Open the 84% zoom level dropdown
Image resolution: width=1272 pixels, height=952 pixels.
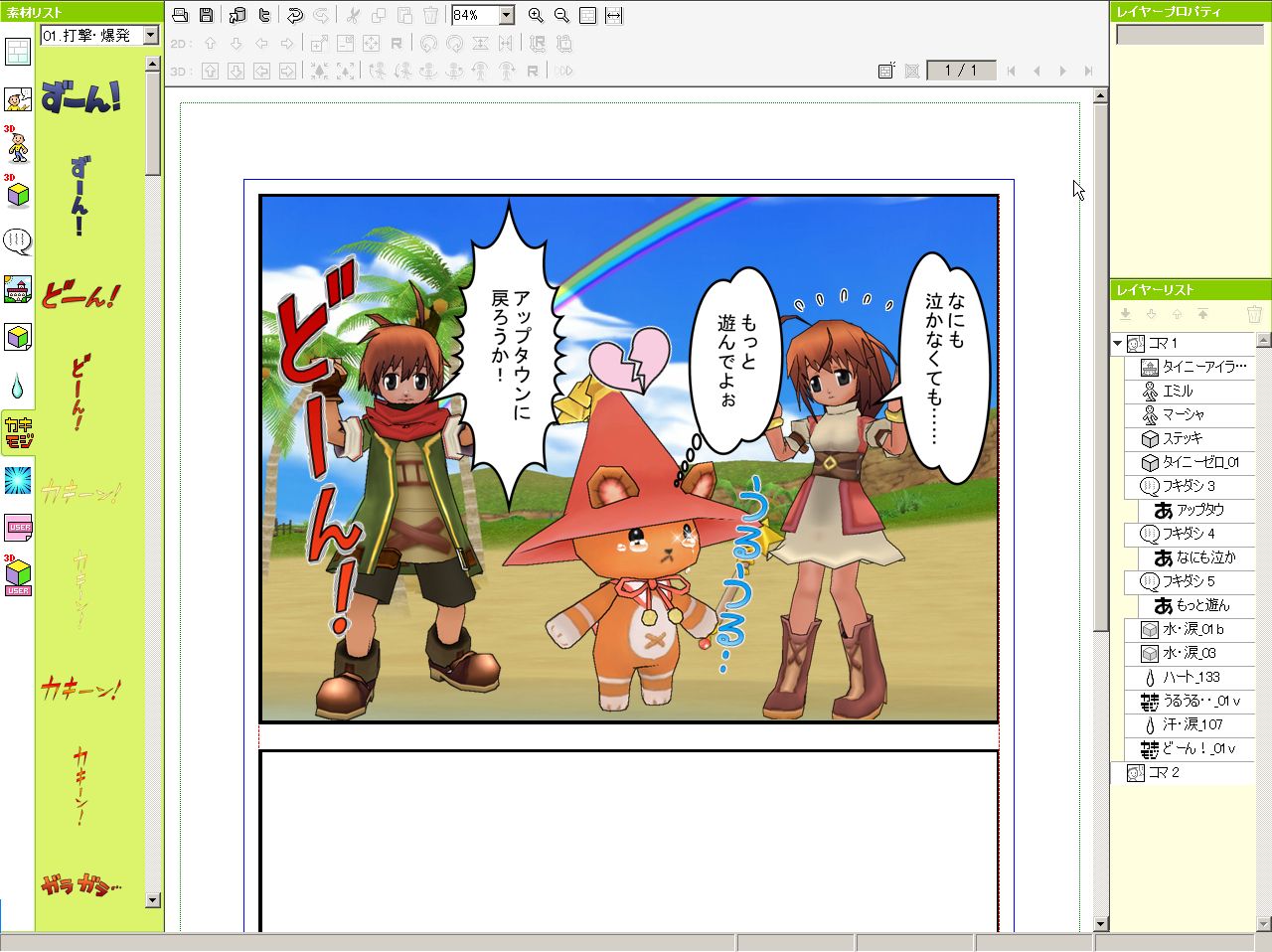point(507,15)
